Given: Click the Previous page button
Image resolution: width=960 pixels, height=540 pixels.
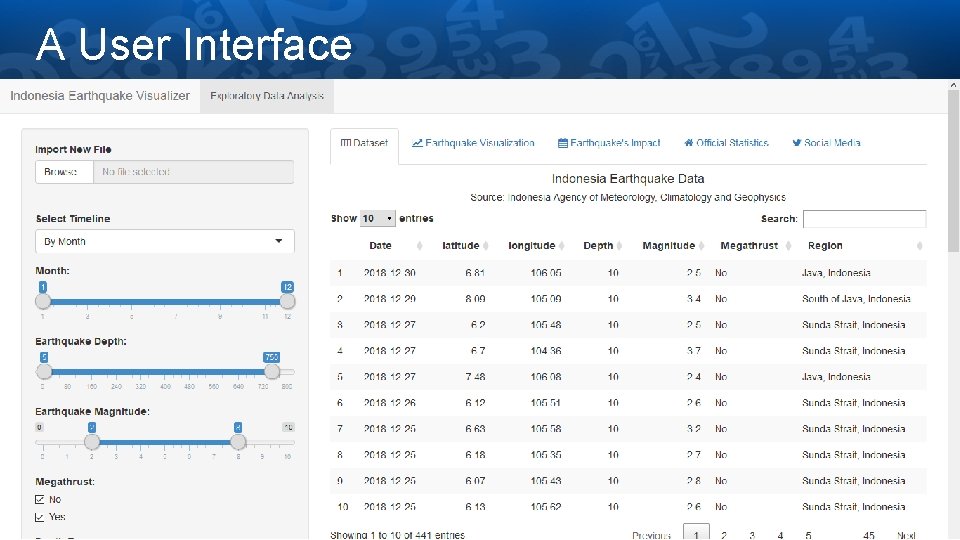Looking at the screenshot, I should pos(651,535).
